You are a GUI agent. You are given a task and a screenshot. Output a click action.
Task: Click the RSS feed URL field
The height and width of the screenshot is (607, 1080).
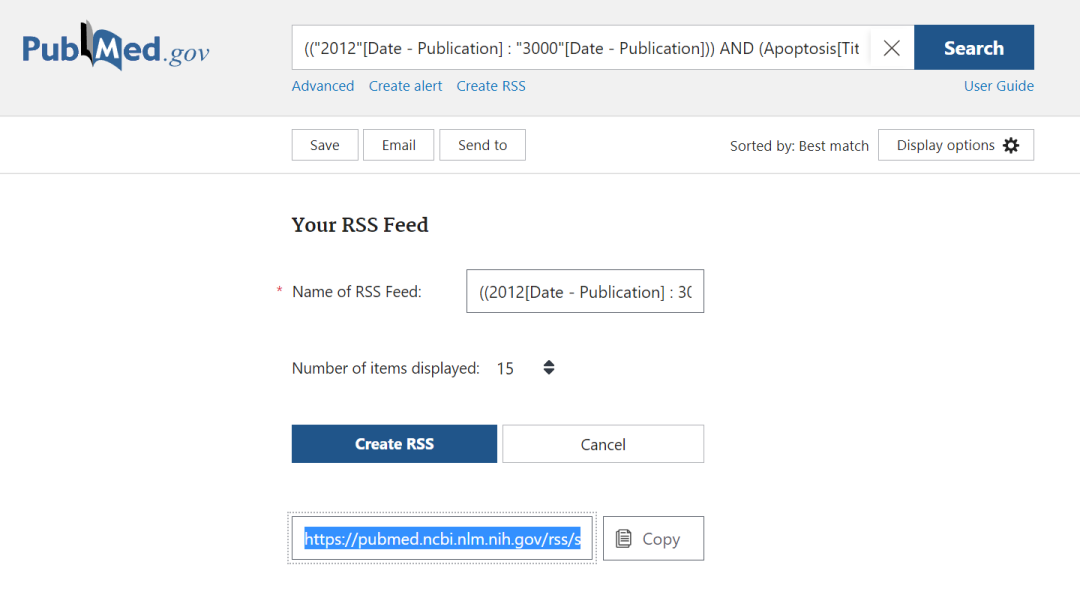[442, 539]
